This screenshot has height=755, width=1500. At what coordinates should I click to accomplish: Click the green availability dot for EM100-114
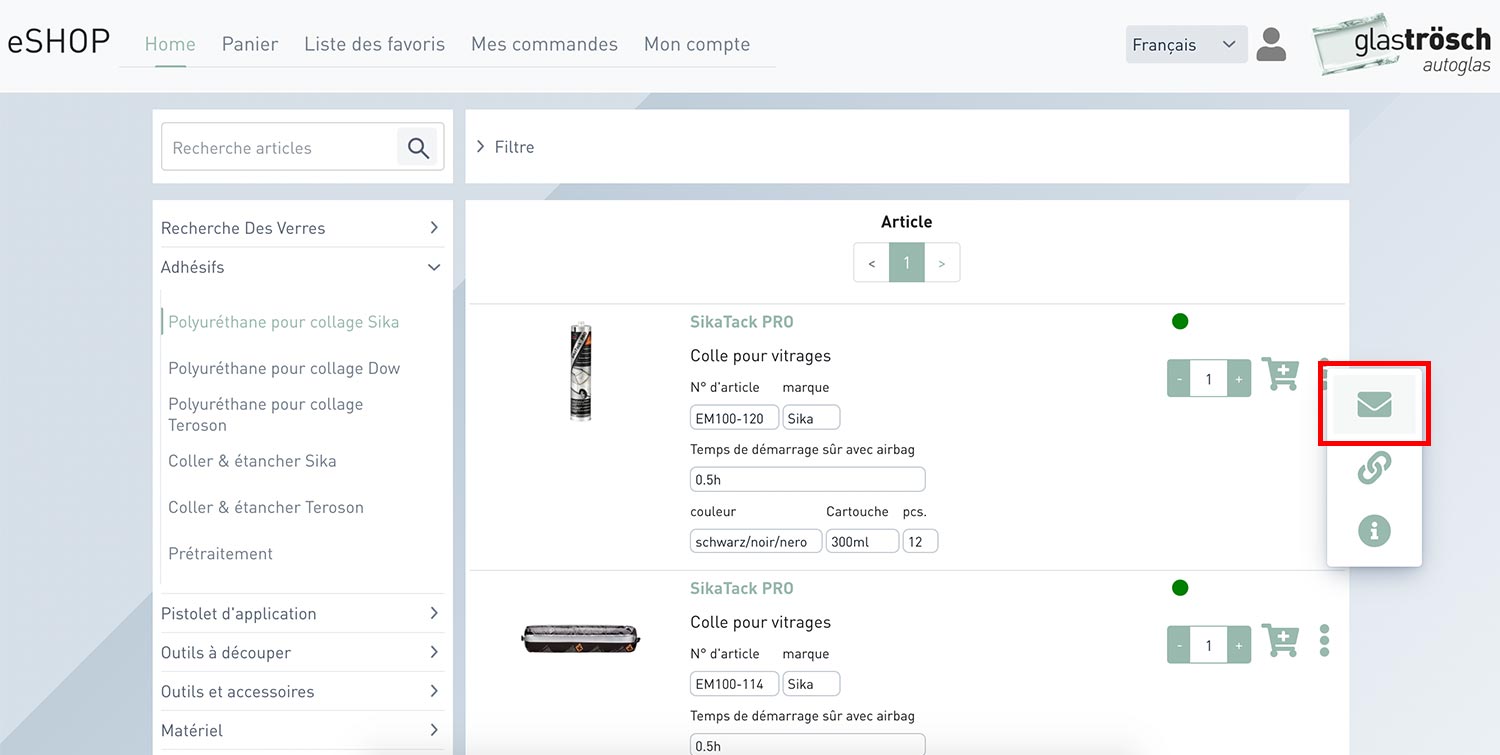click(x=1180, y=587)
